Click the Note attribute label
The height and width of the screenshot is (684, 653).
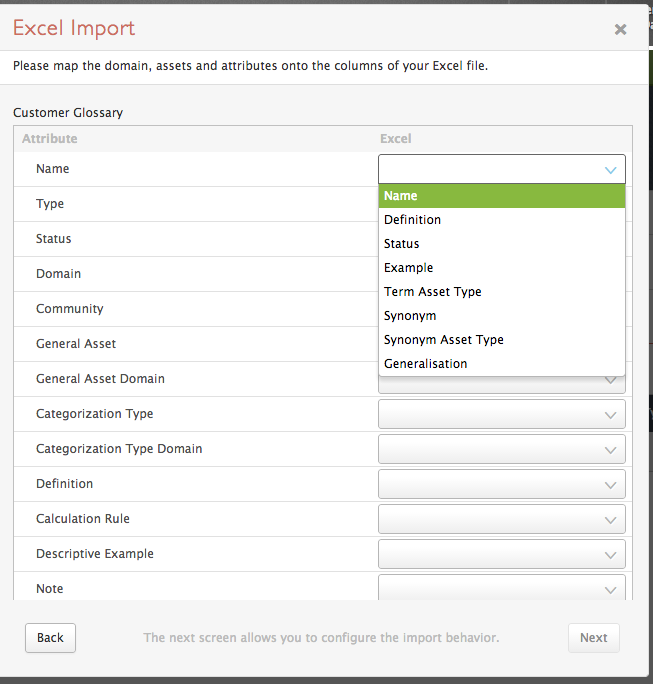(x=50, y=589)
